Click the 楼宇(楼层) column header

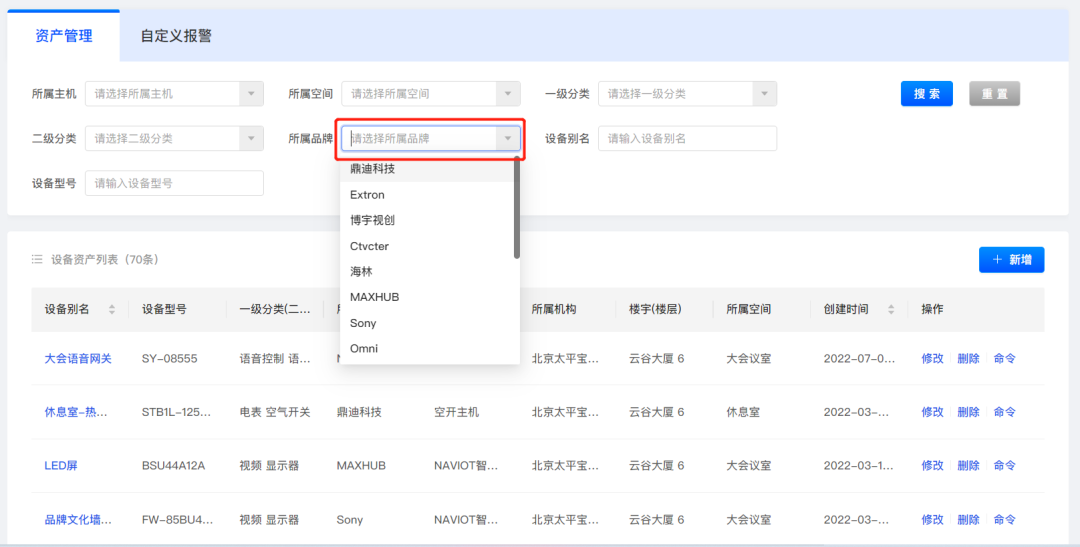point(655,309)
